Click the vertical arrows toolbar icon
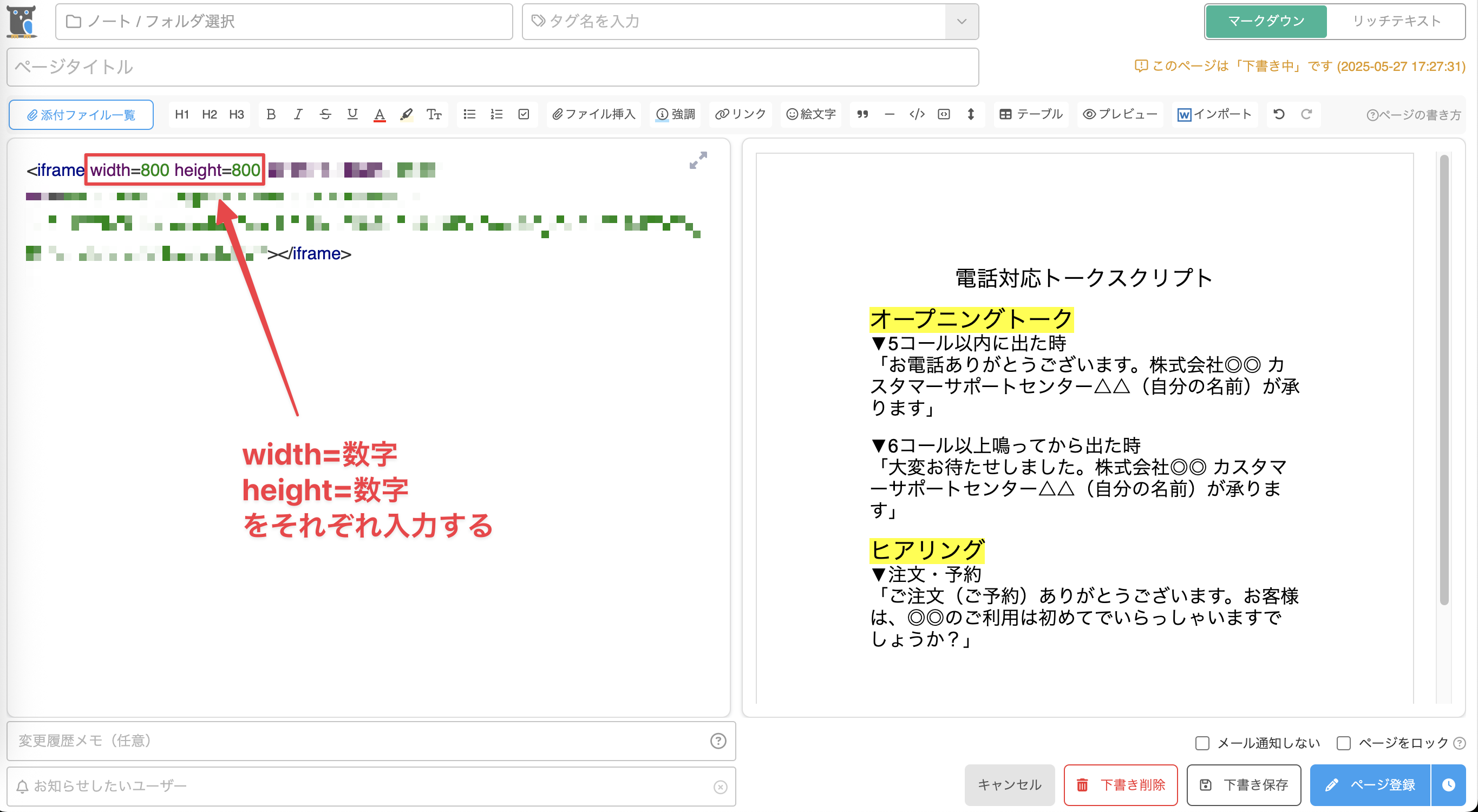 (971, 115)
